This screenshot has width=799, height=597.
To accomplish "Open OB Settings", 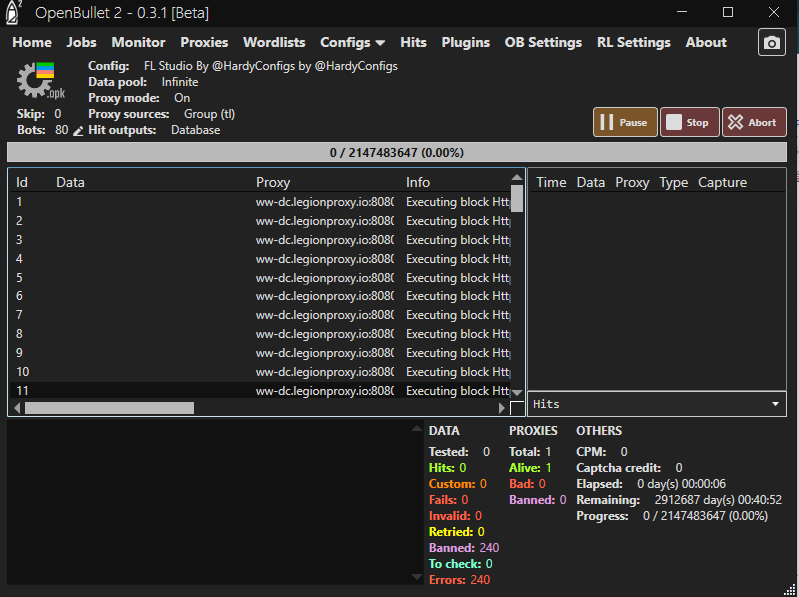I will 543,42.
